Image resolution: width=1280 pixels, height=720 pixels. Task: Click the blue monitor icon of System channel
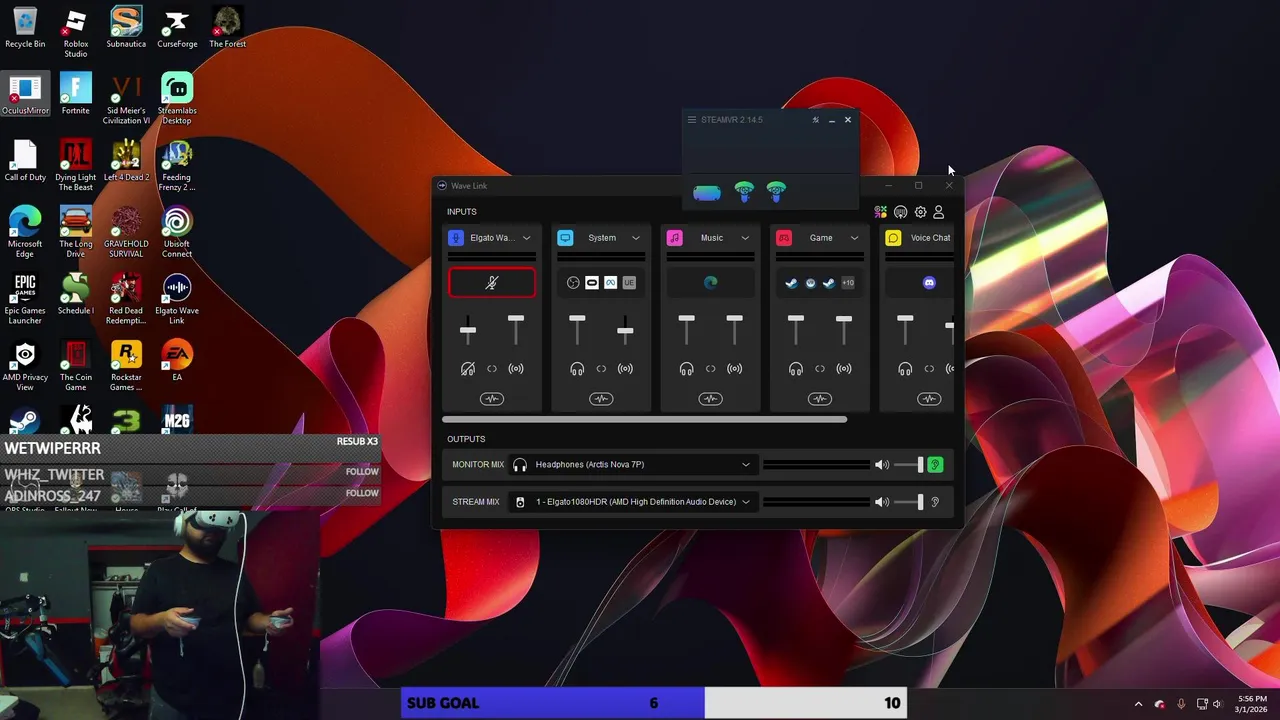[565, 238]
